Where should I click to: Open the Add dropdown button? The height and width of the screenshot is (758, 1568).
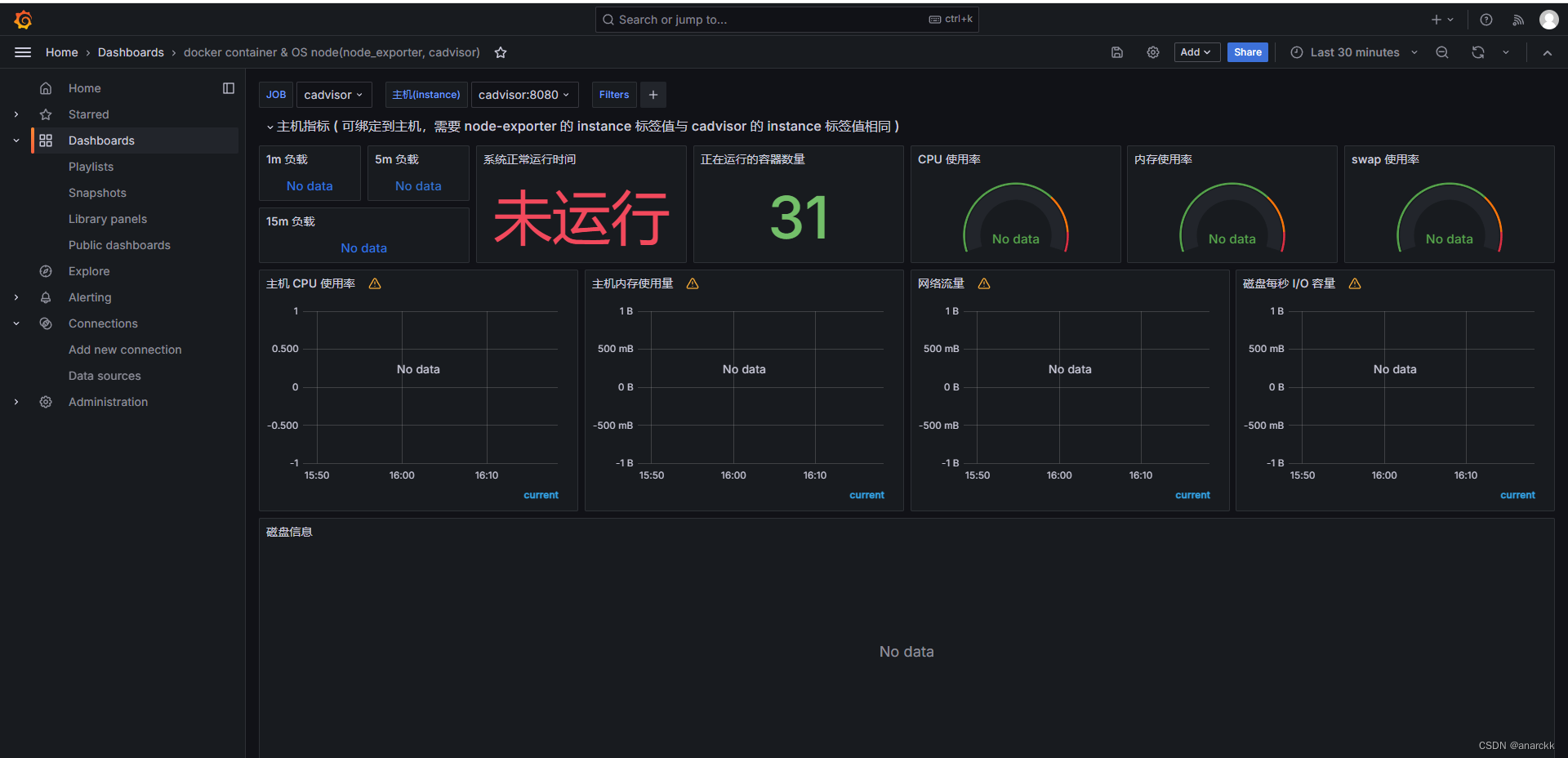tap(1196, 52)
